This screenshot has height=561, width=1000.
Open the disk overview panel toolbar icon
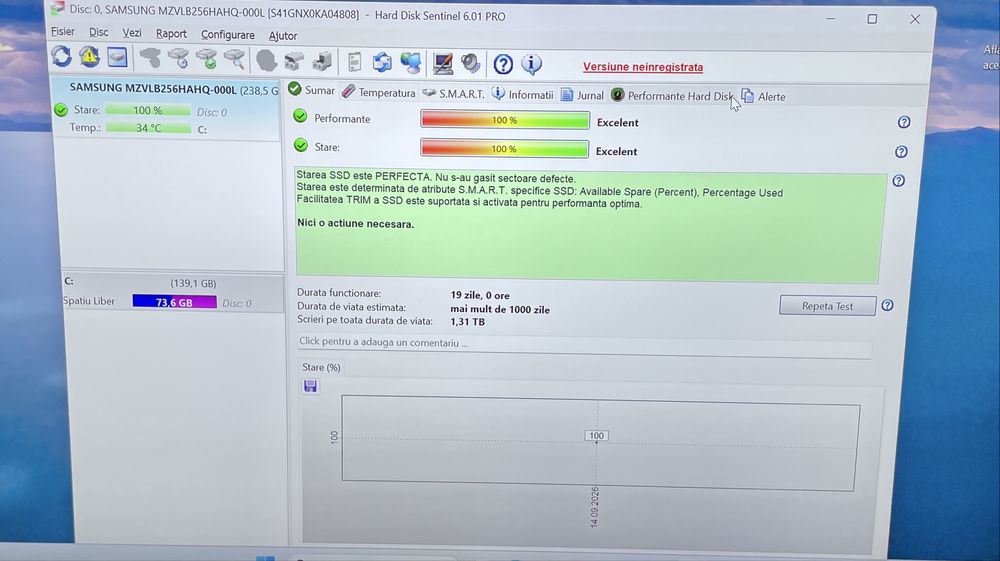tap(117, 58)
